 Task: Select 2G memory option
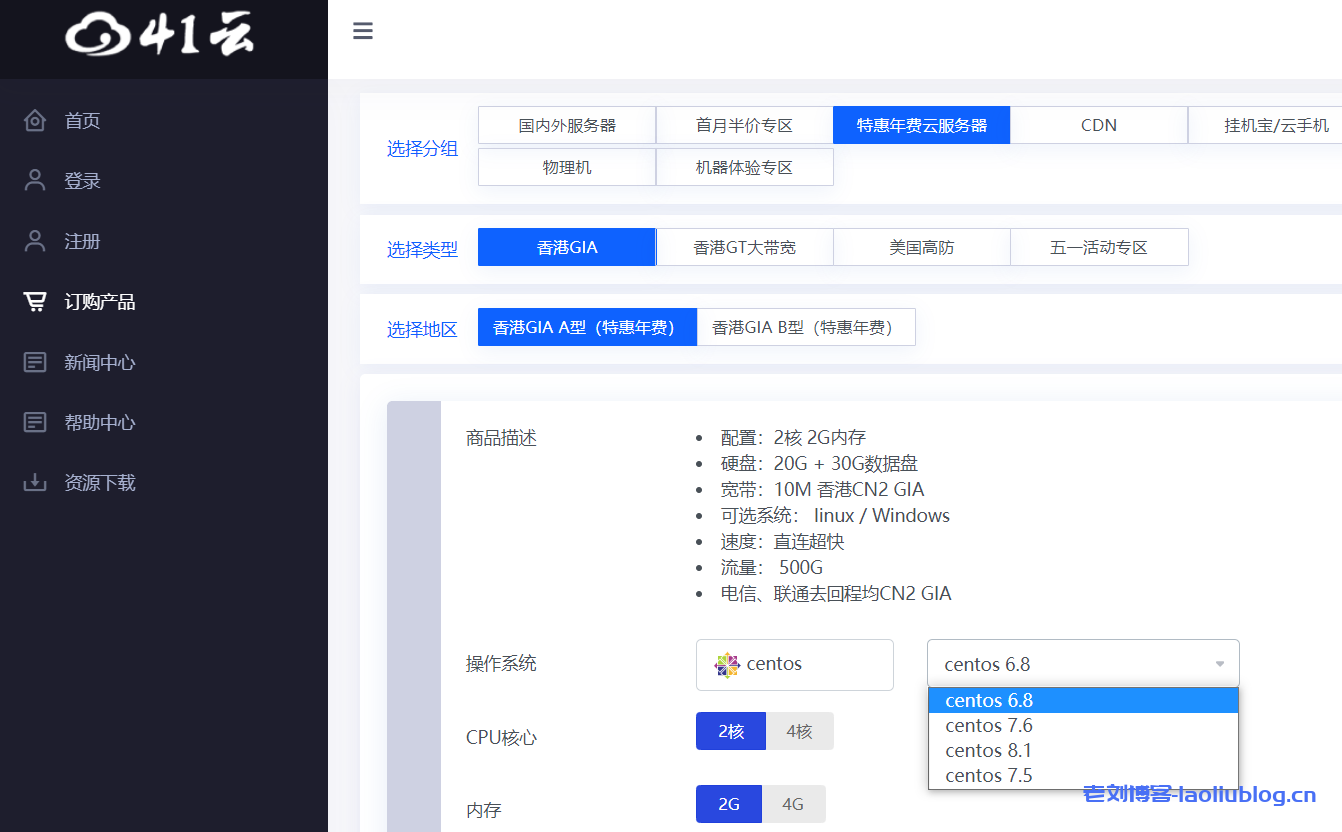(729, 804)
